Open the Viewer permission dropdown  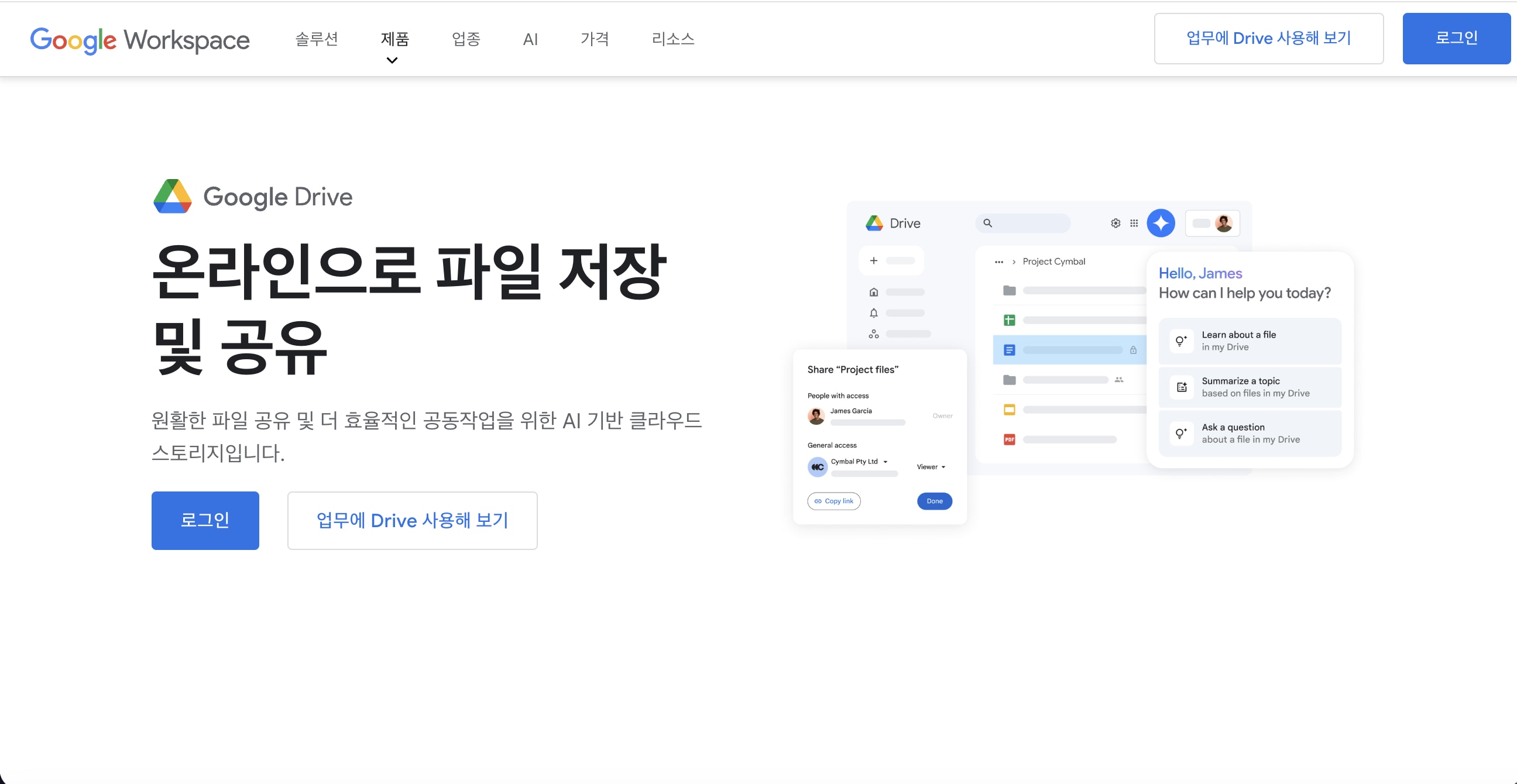tap(930, 467)
